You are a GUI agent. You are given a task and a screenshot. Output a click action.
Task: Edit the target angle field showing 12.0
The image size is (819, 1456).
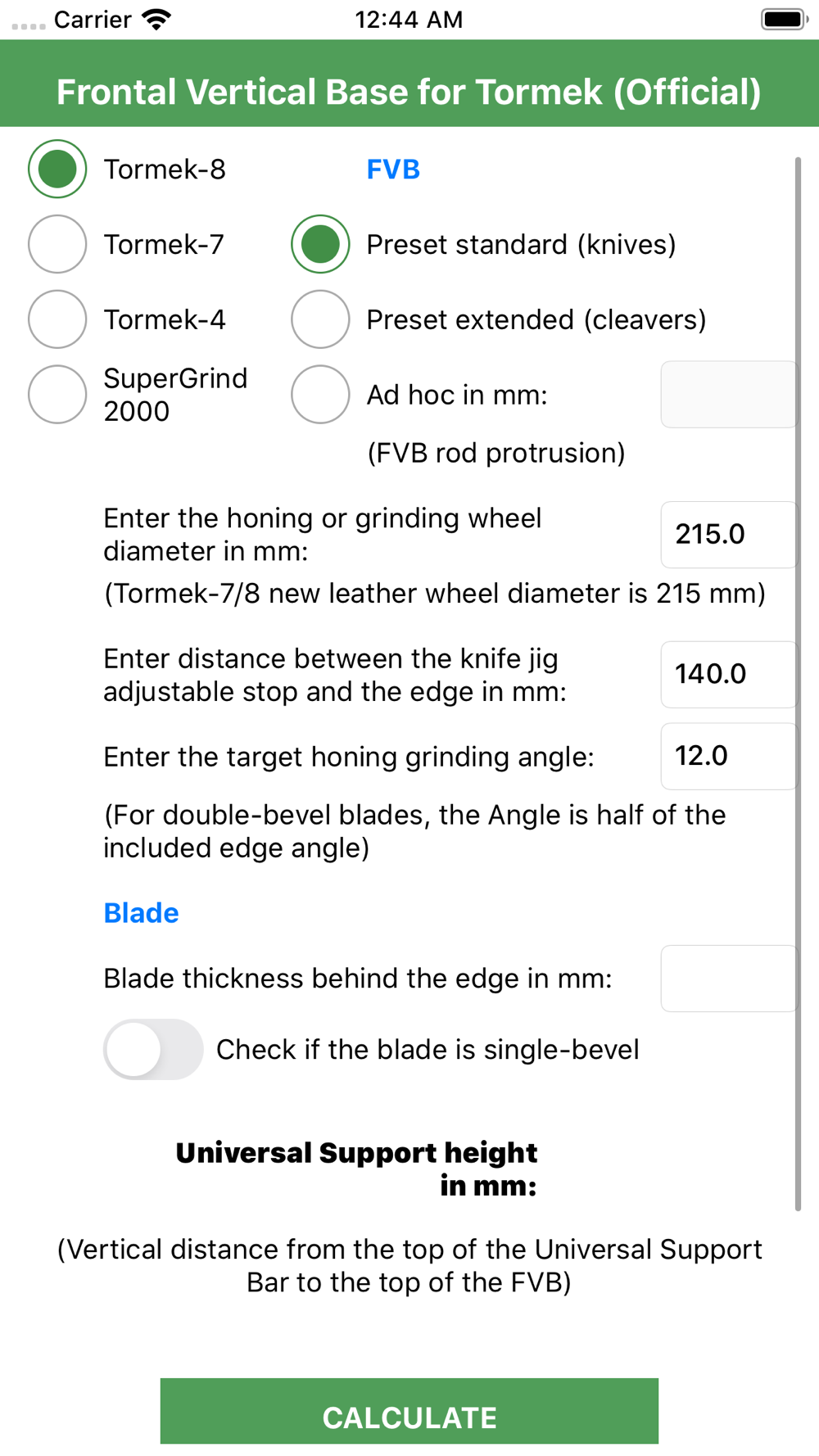pos(729,756)
